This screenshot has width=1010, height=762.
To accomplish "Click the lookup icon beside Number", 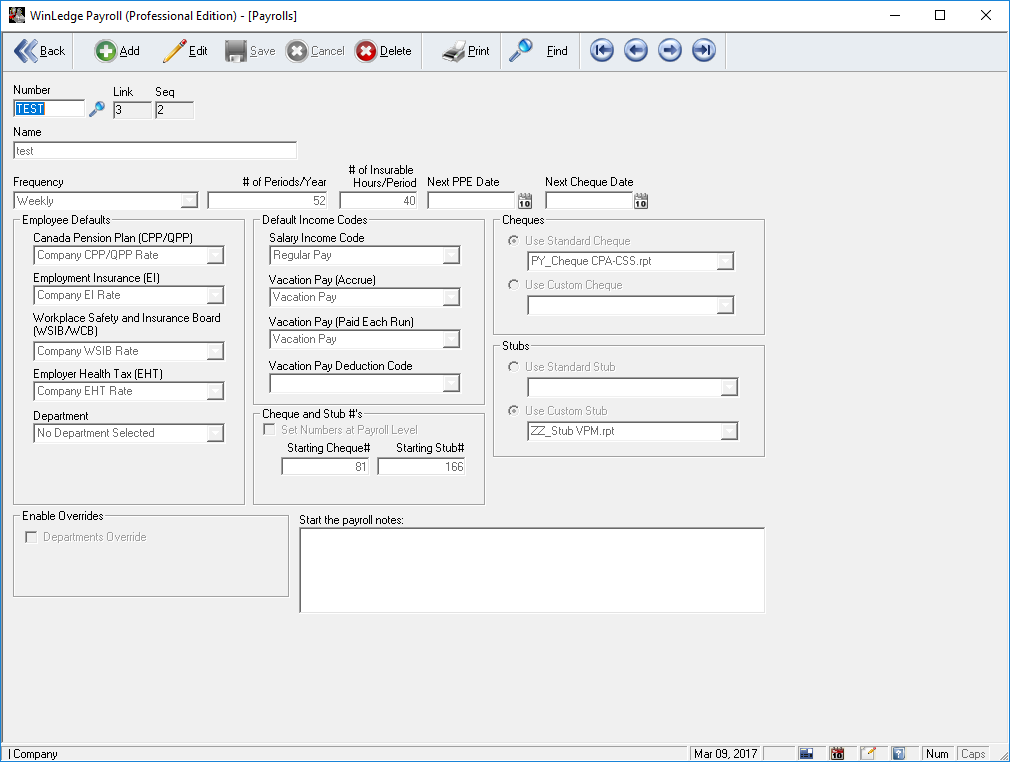I will tap(97, 110).
